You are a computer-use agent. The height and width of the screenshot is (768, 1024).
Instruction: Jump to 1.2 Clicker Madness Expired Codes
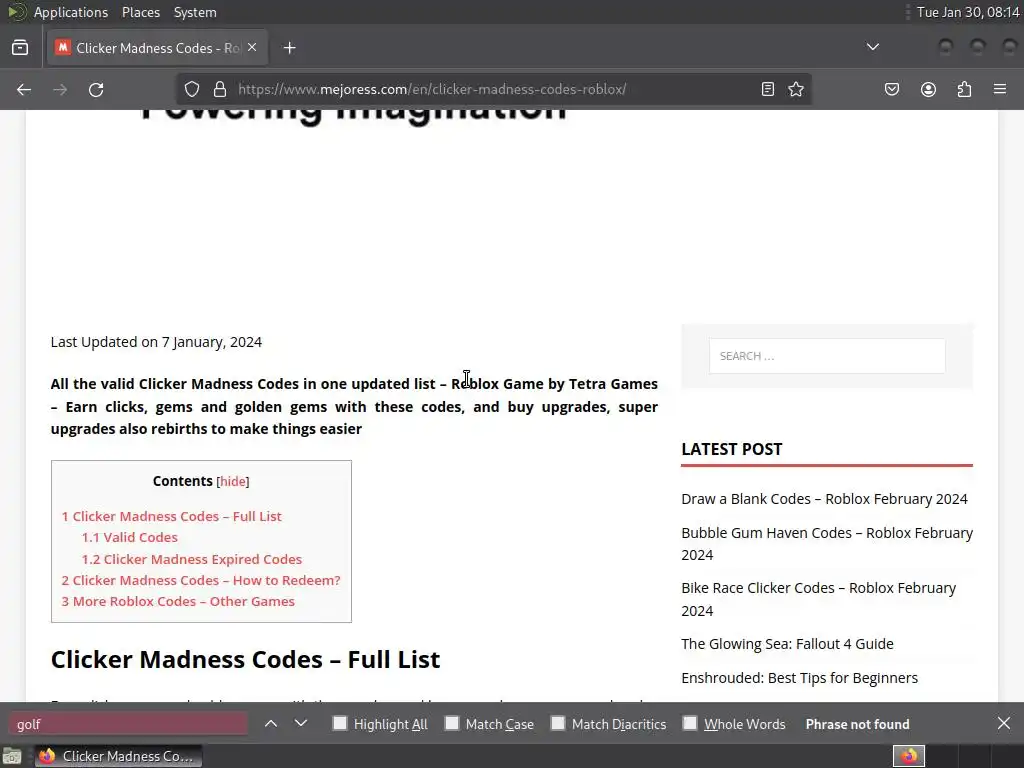coord(191,559)
